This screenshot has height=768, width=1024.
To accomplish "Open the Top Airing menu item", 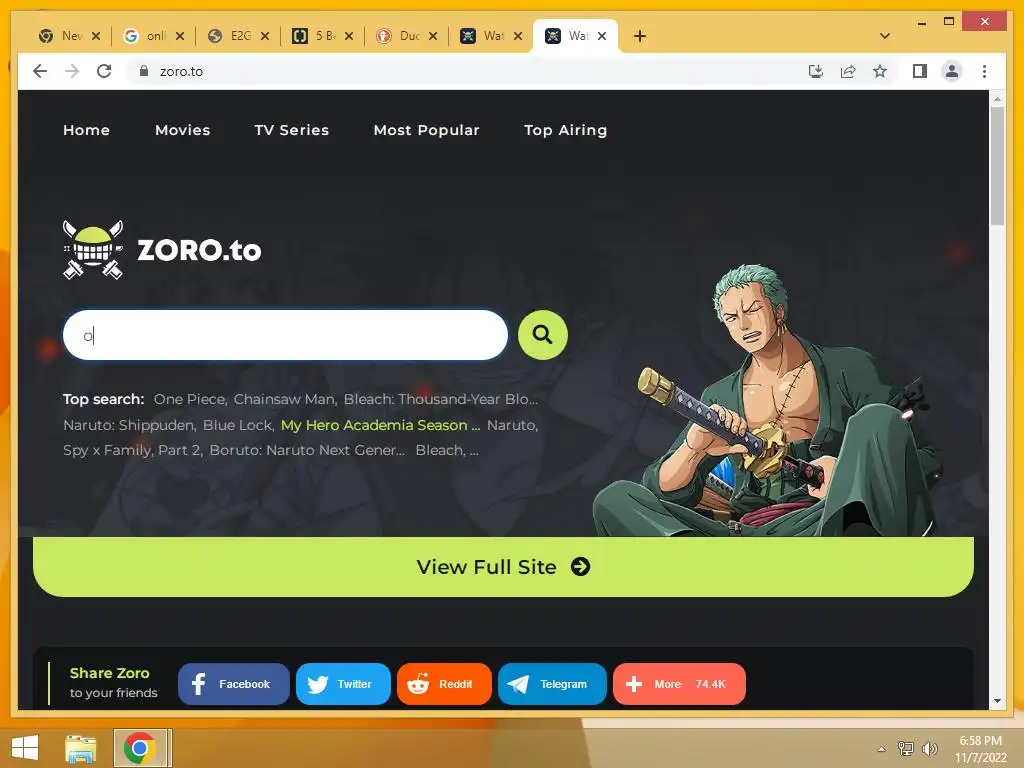I will point(566,130).
